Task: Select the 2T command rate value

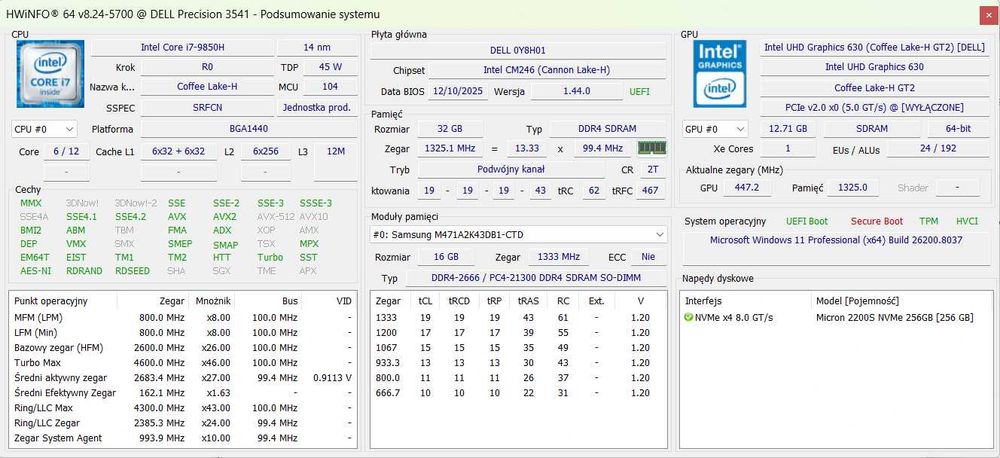Action: (x=652, y=170)
